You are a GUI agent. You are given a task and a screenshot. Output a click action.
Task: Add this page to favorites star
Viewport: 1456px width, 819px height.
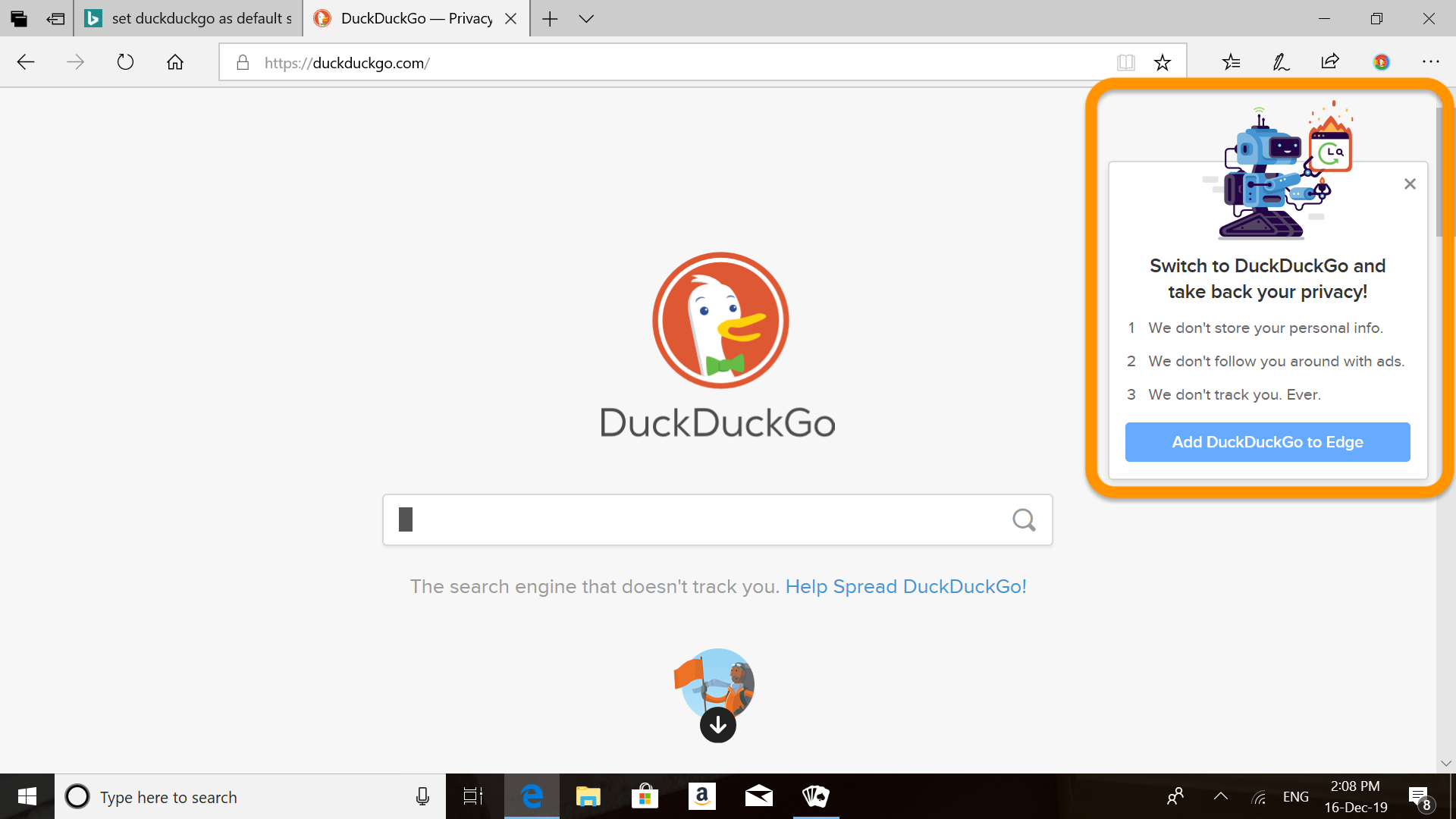tap(1163, 63)
